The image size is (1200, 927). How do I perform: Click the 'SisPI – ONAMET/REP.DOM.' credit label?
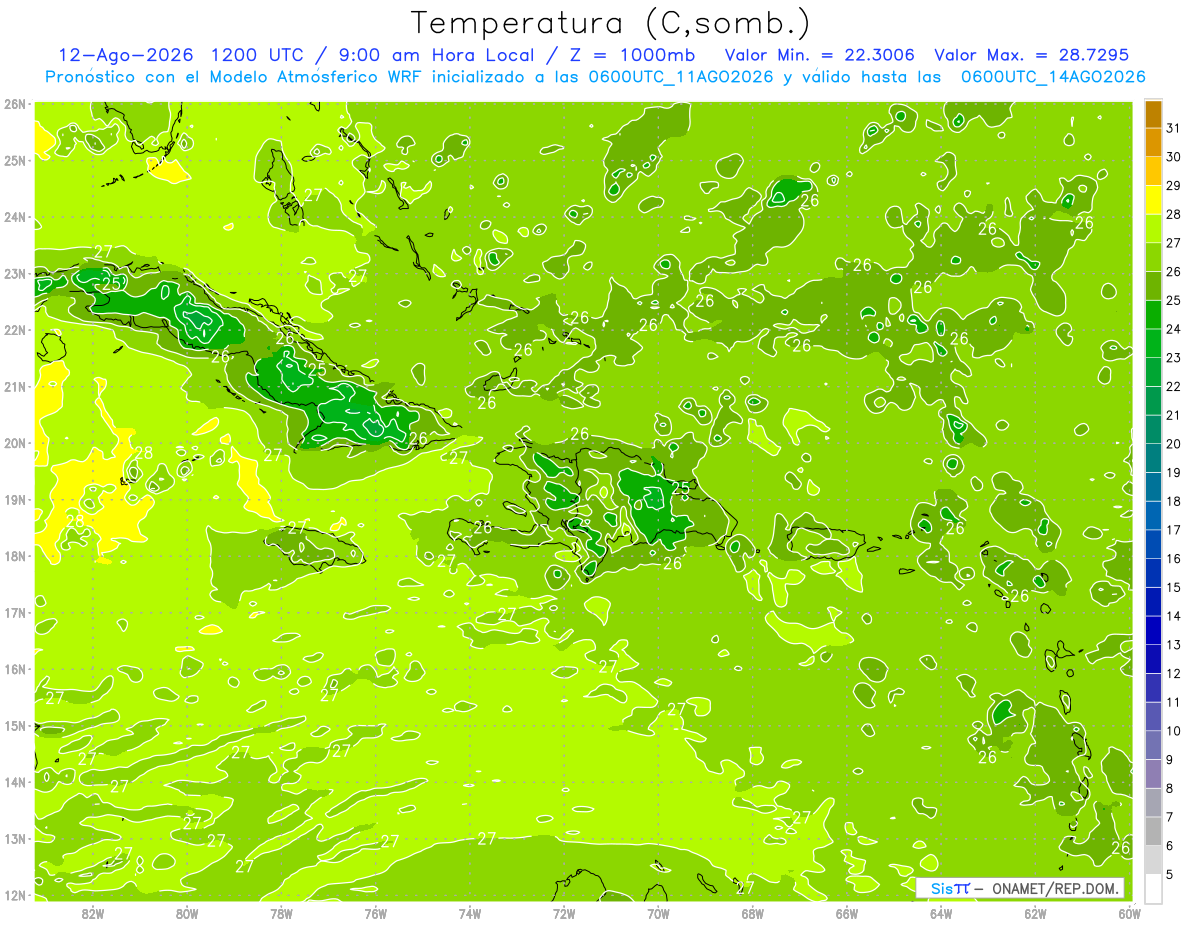1021,888
